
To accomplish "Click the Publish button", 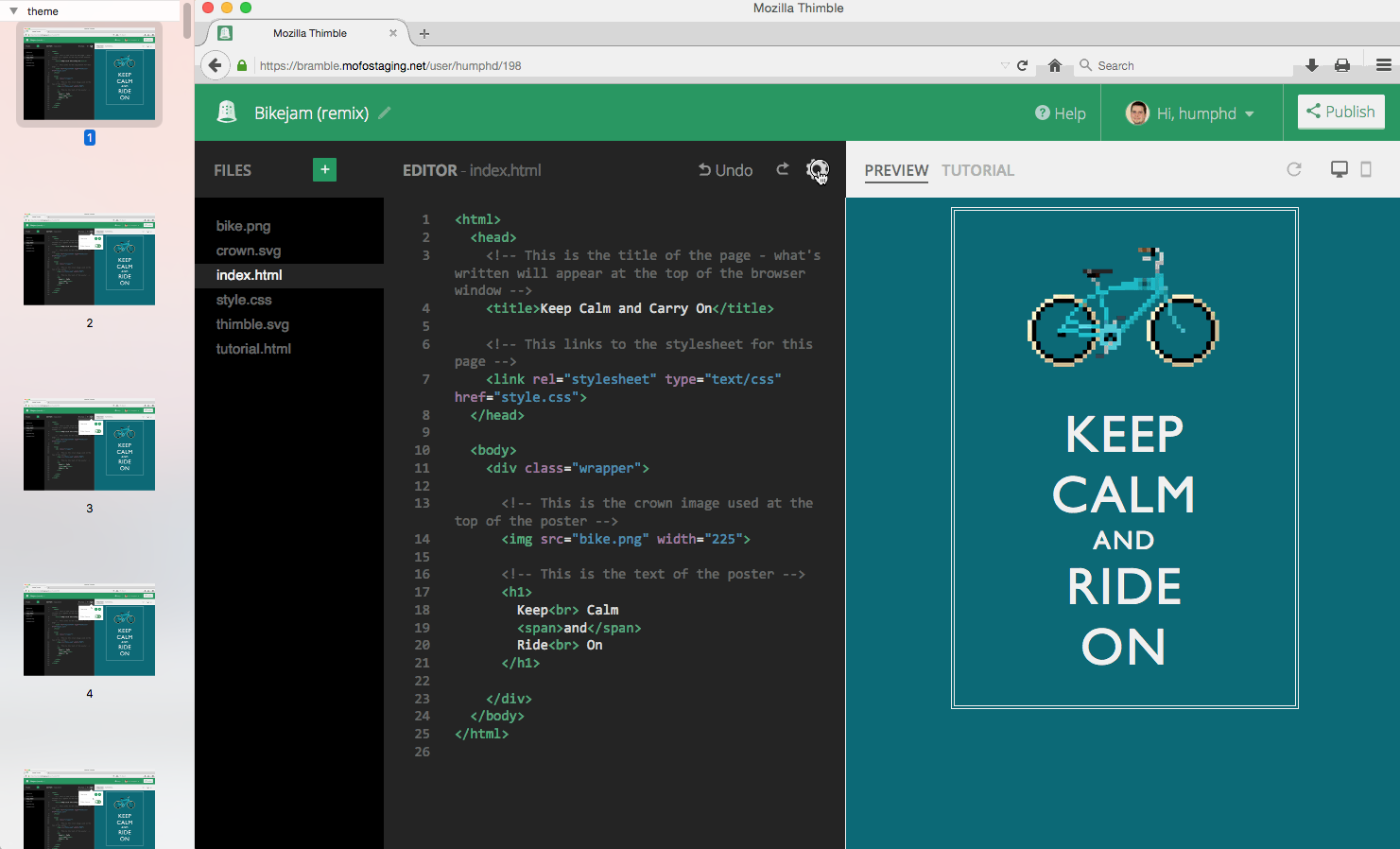I will click(x=1340, y=111).
